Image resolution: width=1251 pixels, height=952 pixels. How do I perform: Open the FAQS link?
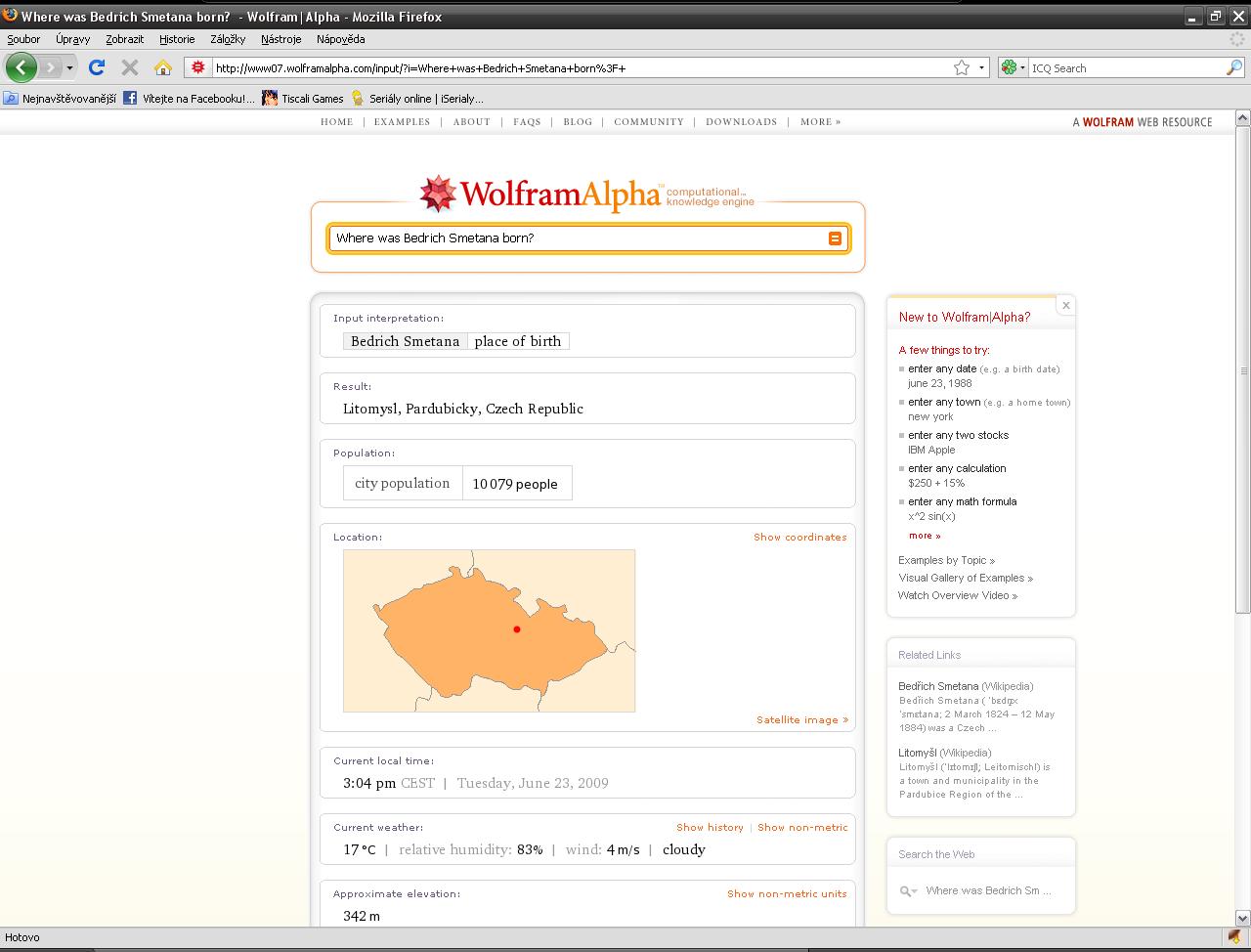pos(527,122)
